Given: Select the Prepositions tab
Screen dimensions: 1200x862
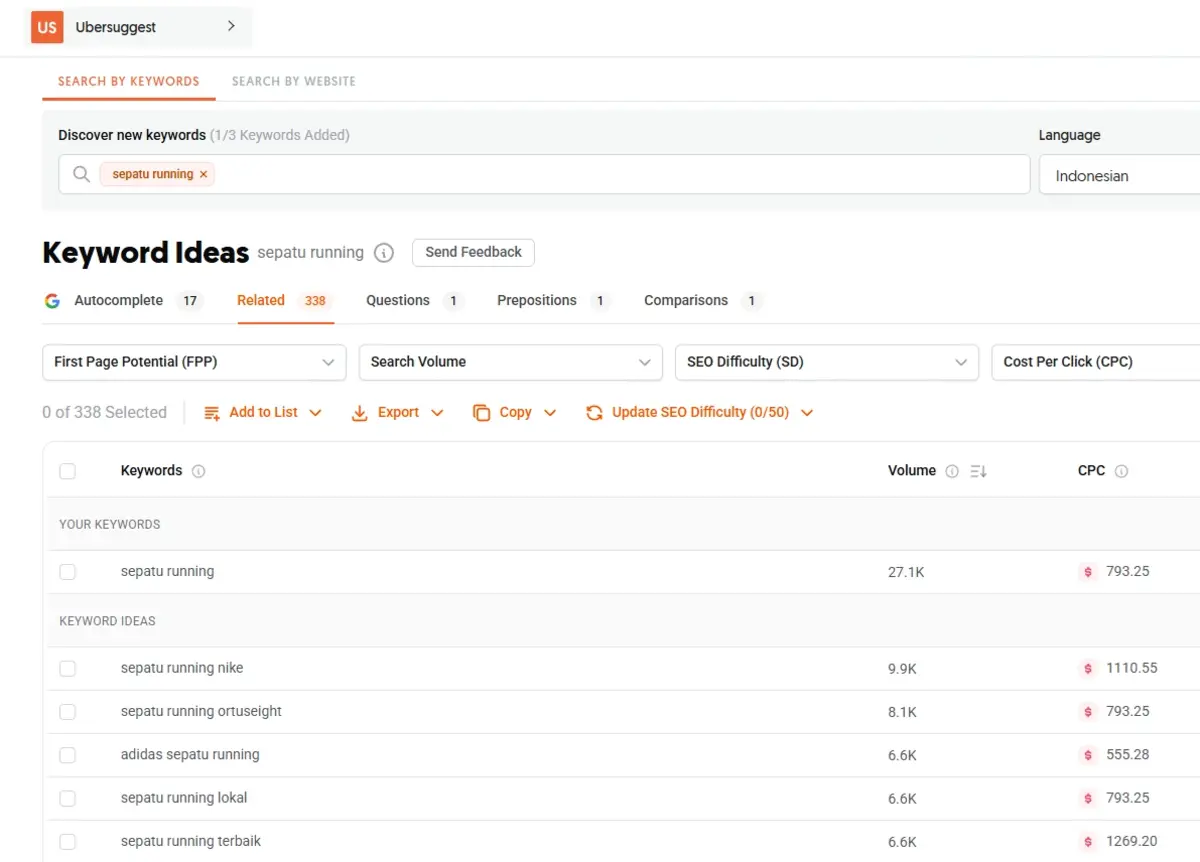Looking at the screenshot, I should click(554, 301).
